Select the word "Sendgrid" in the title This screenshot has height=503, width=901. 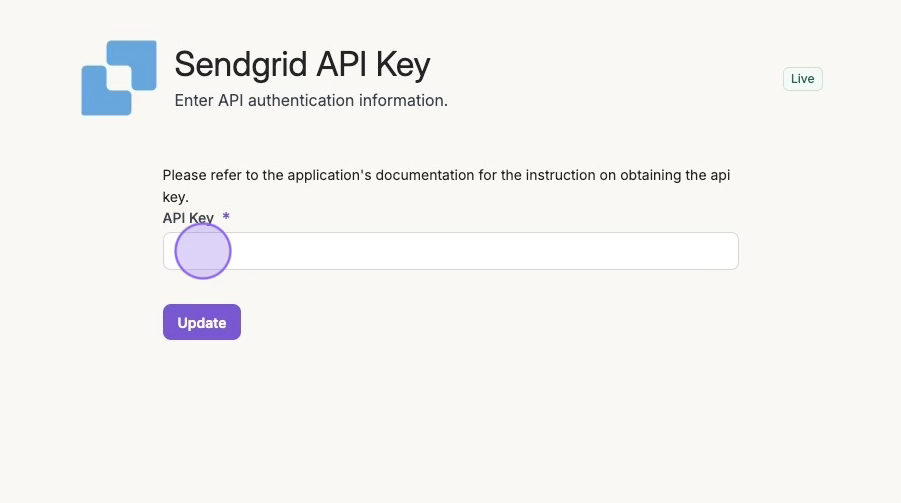coord(241,65)
